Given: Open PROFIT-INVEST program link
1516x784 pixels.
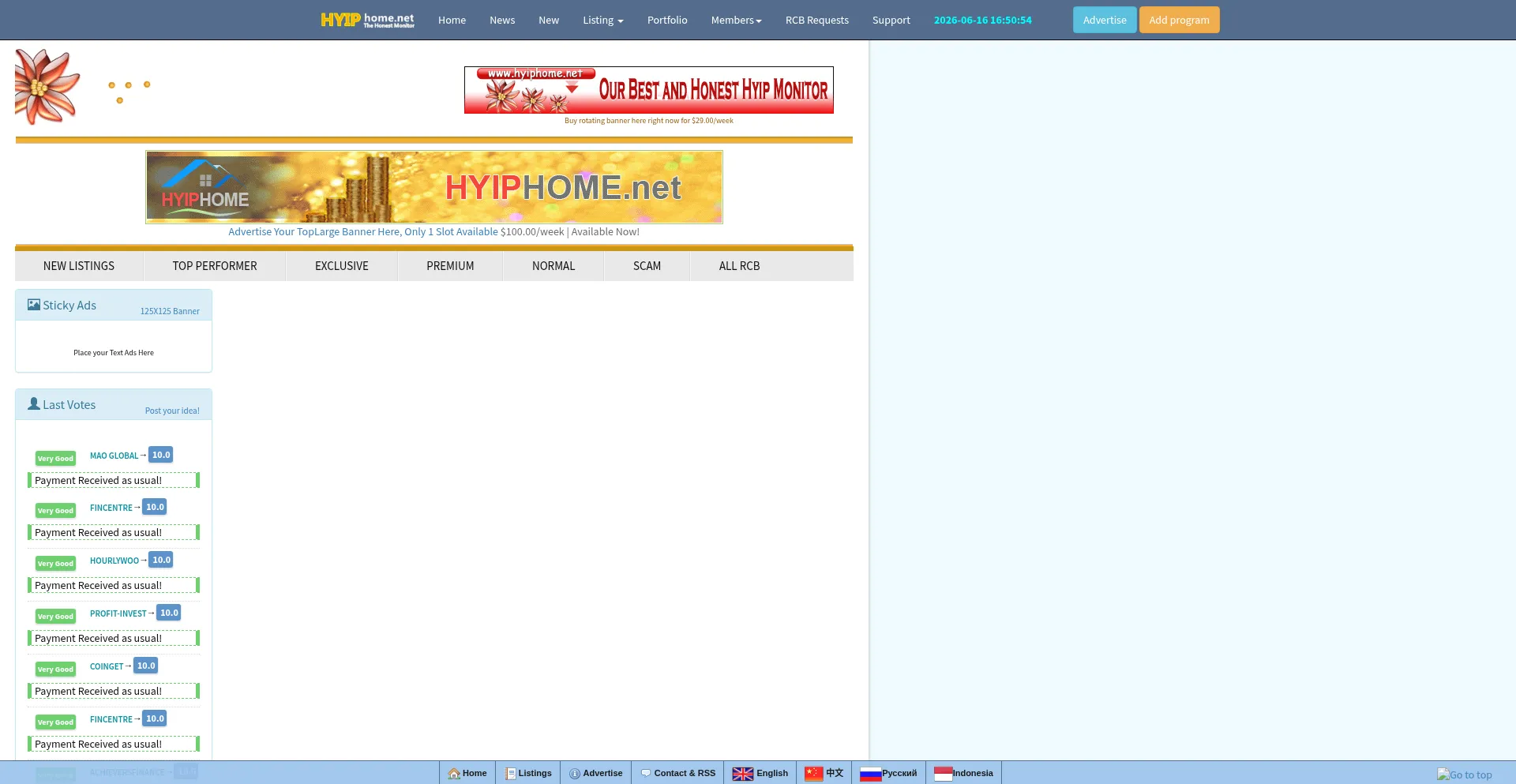Looking at the screenshot, I should (x=118, y=613).
